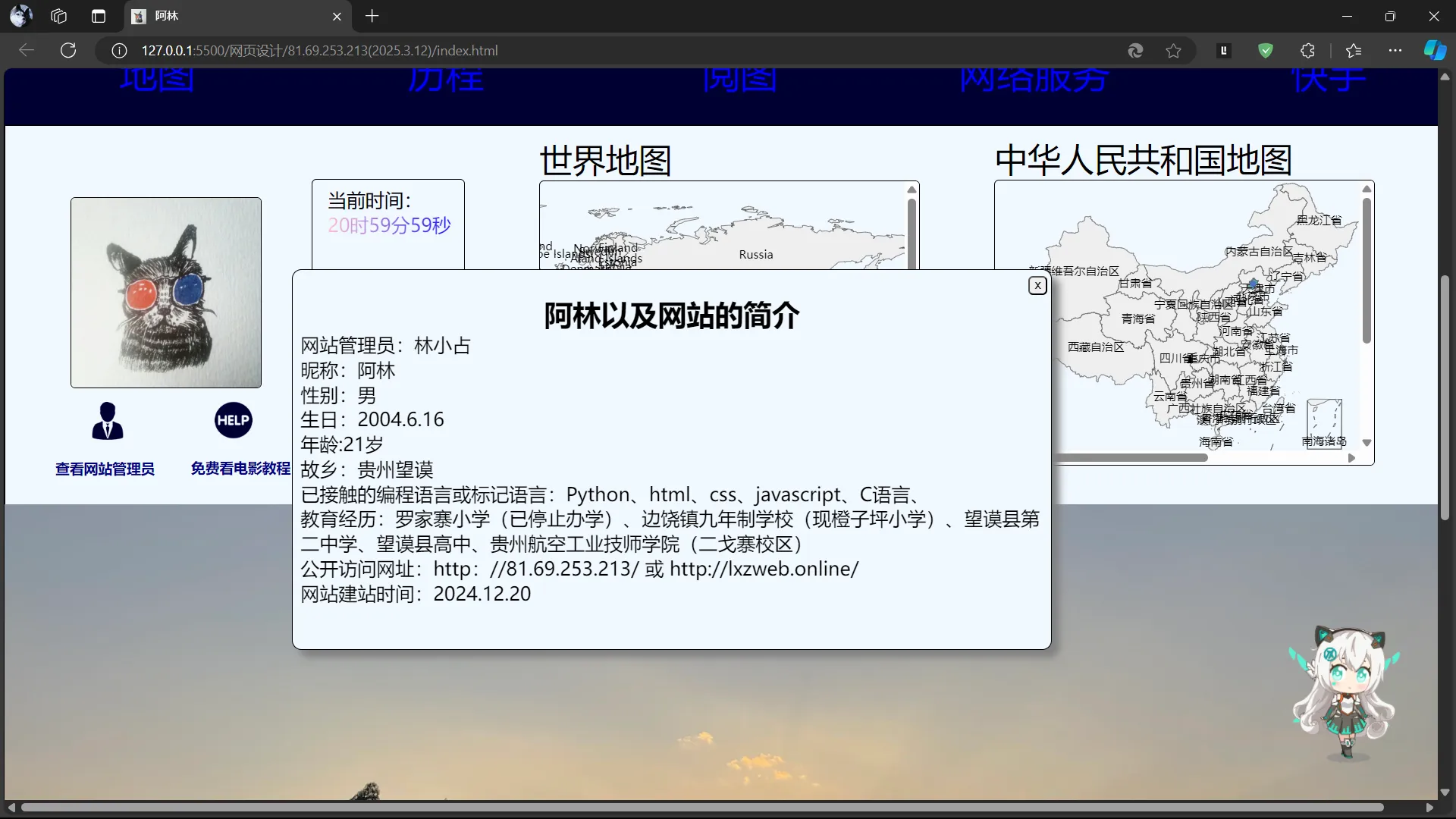Click the cat with glasses avatar image
The width and height of the screenshot is (1456, 819).
pyautogui.click(x=166, y=293)
